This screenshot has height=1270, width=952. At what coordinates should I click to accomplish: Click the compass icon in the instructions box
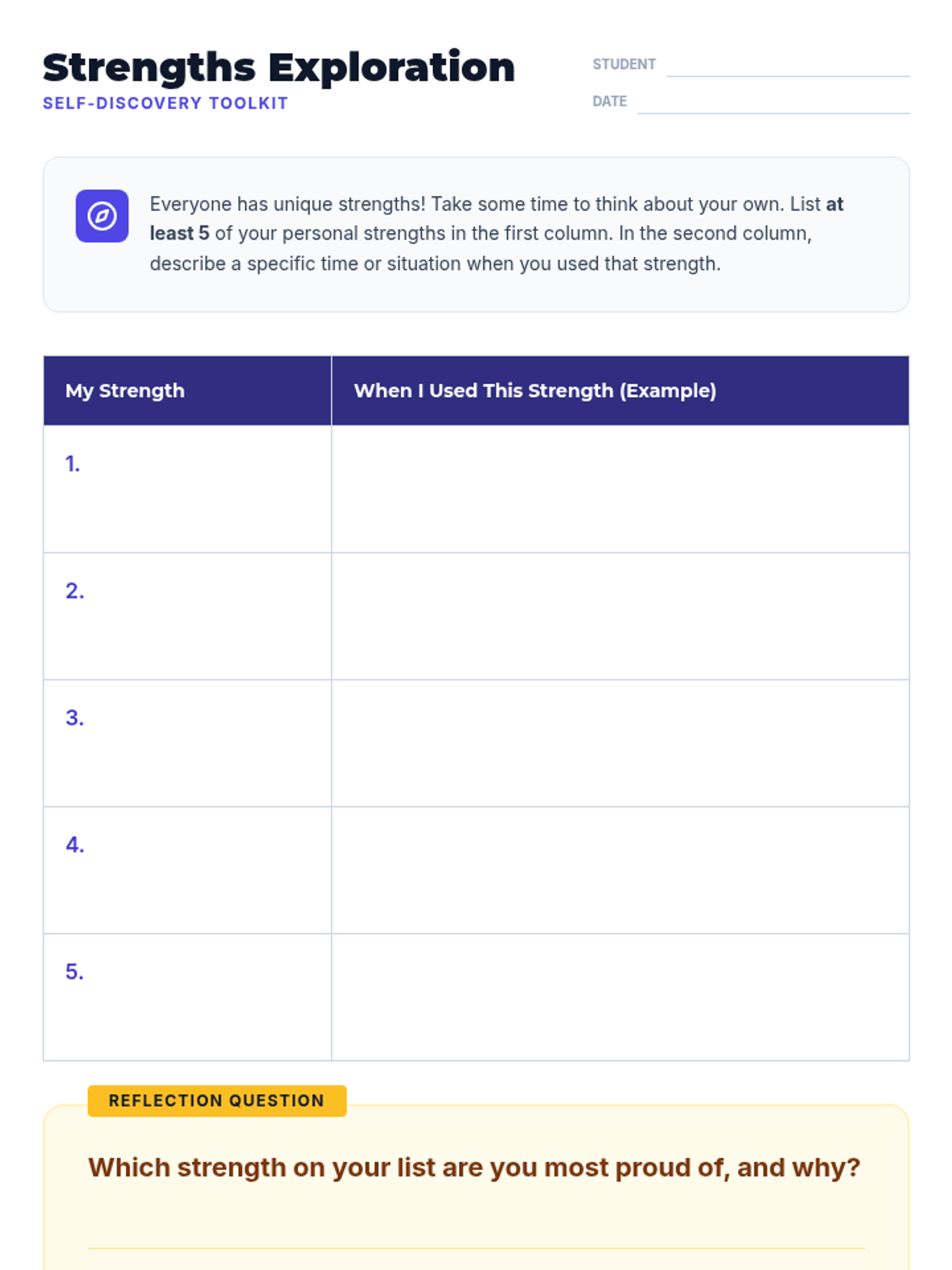(x=102, y=216)
